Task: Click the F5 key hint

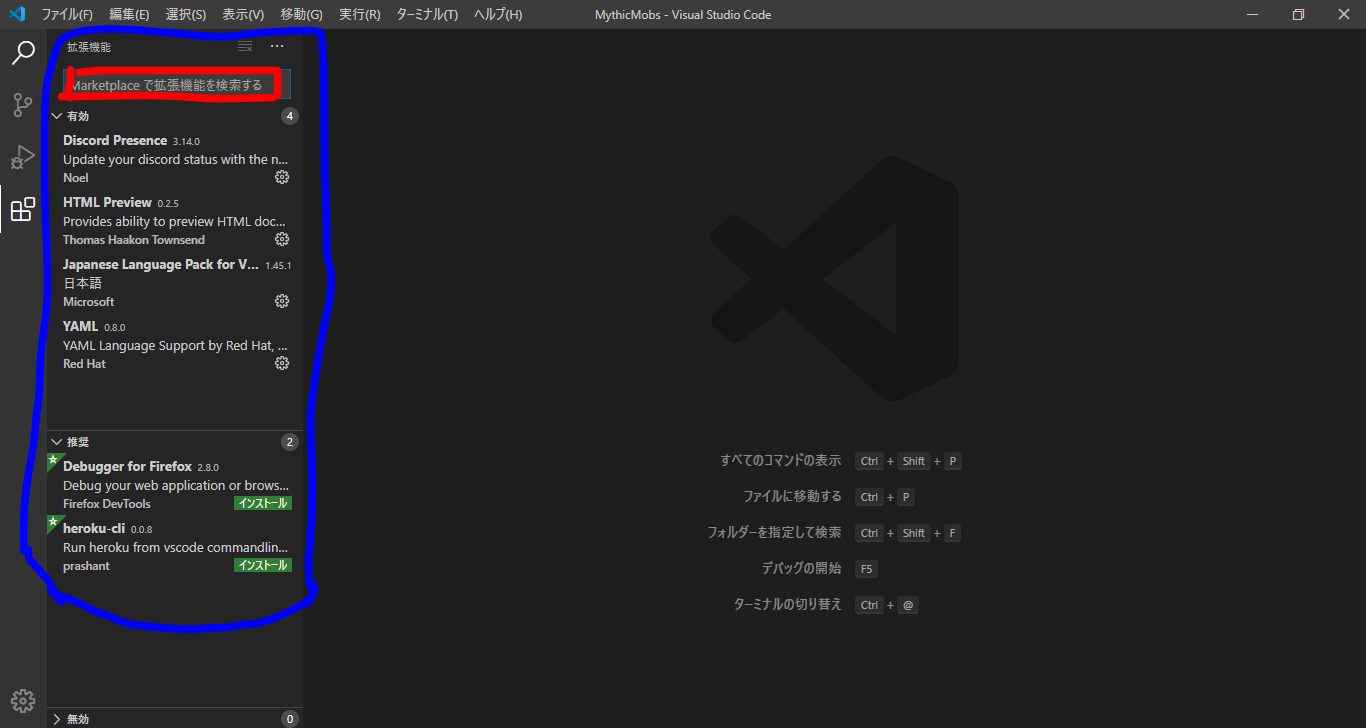Action: (x=866, y=569)
